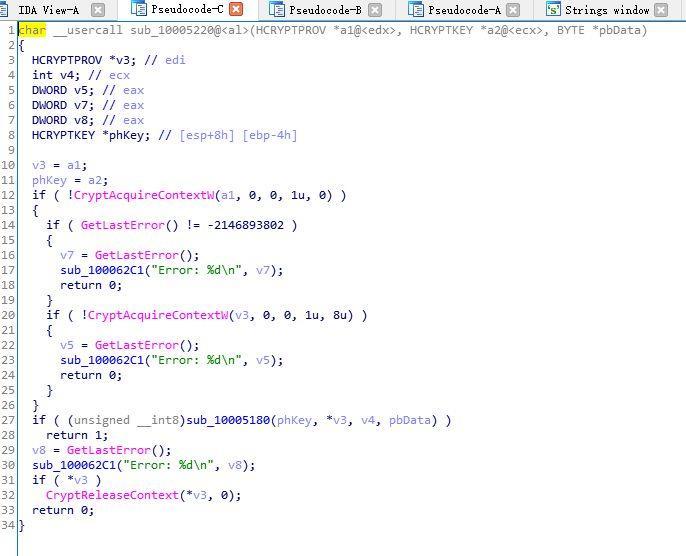The image size is (686, 556).
Task: Click the Pseudocode-C tab icon
Action: pyautogui.click(x=139, y=10)
